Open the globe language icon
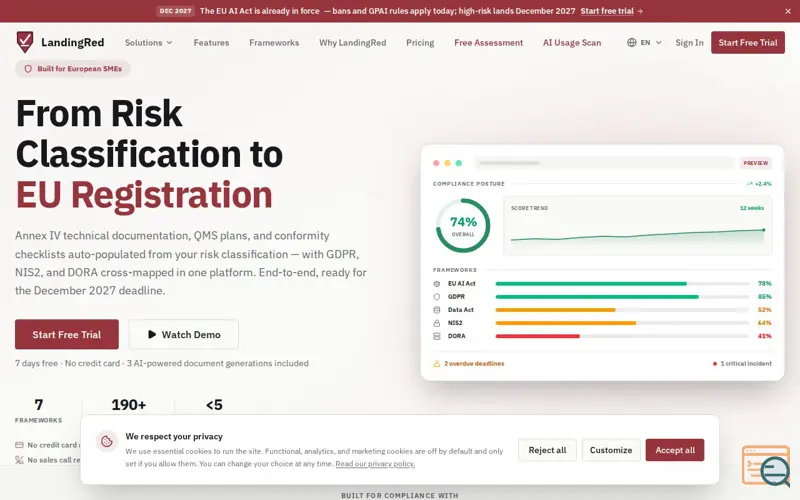800x500 pixels. pyautogui.click(x=632, y=42)
